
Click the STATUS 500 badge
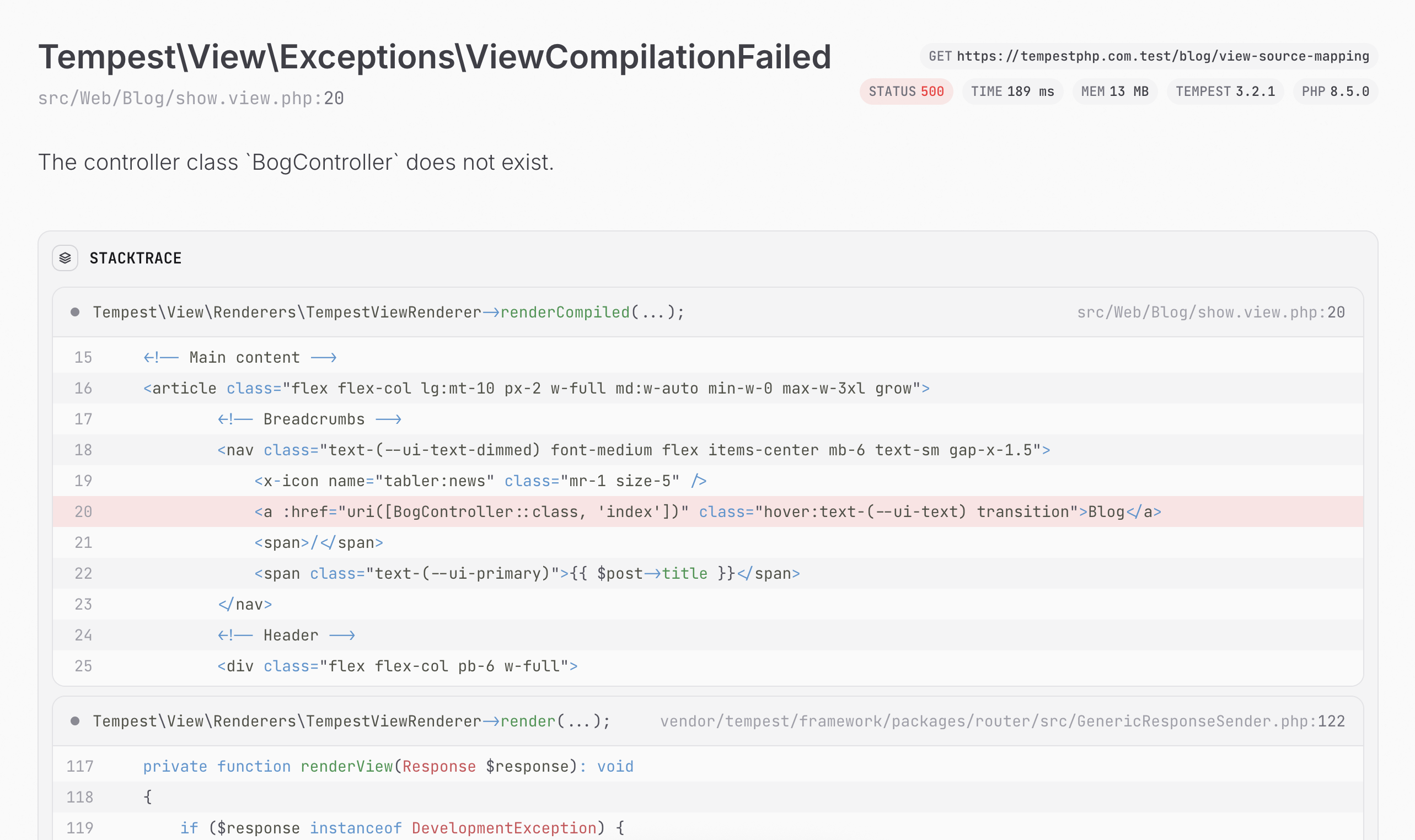906,91
